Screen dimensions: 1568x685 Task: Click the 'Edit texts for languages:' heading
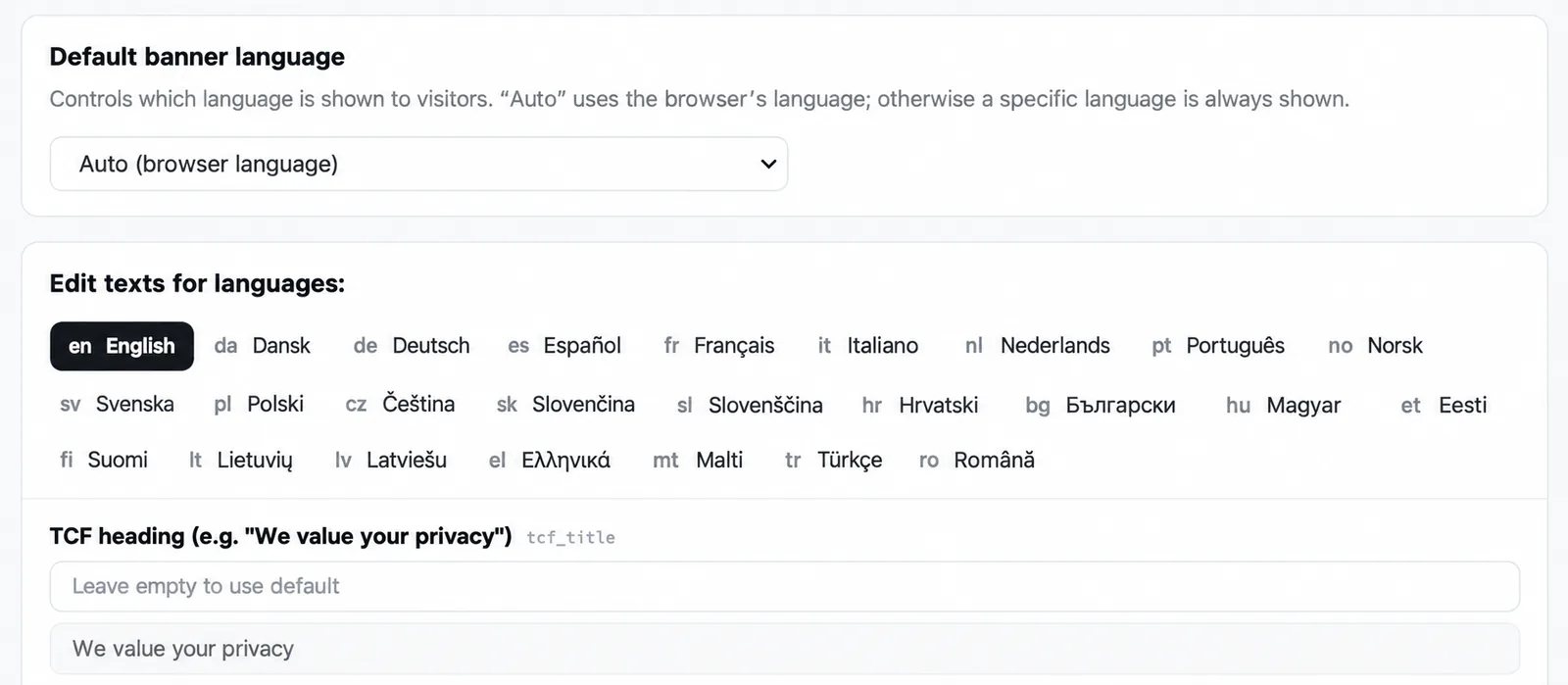(197, 283)
